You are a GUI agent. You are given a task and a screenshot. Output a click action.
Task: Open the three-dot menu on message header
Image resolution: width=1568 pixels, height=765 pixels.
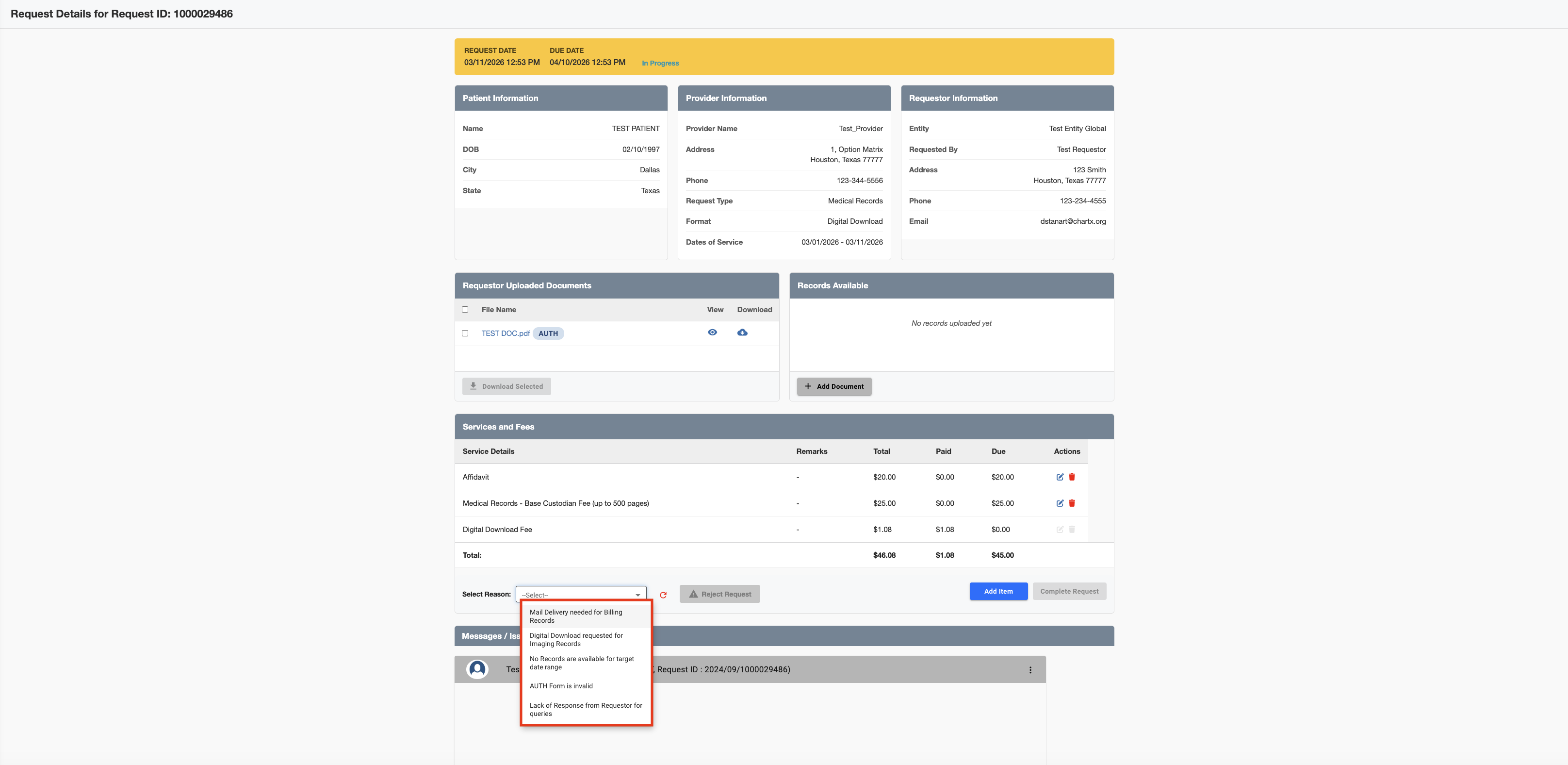coord(1030,670)
